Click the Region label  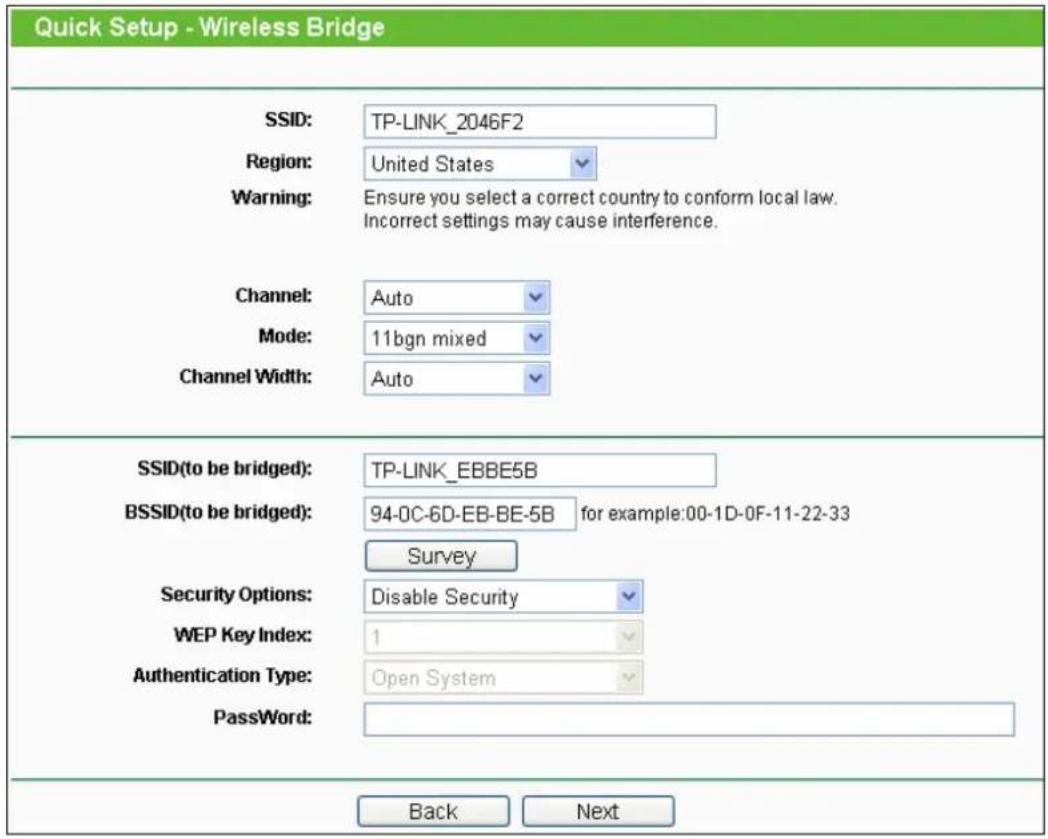click(x=279, y=162)
